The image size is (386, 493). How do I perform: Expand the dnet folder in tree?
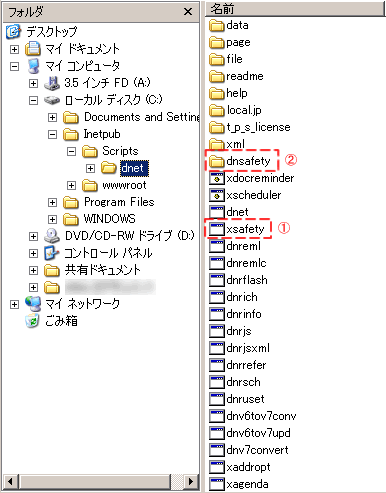[90, 168]
